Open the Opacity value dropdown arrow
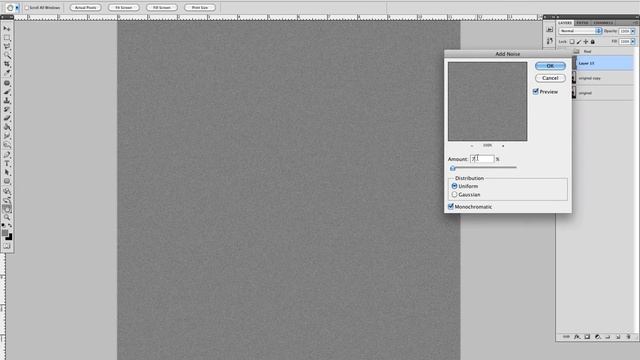This screenshot has width=640, height=360. (633, 31)
